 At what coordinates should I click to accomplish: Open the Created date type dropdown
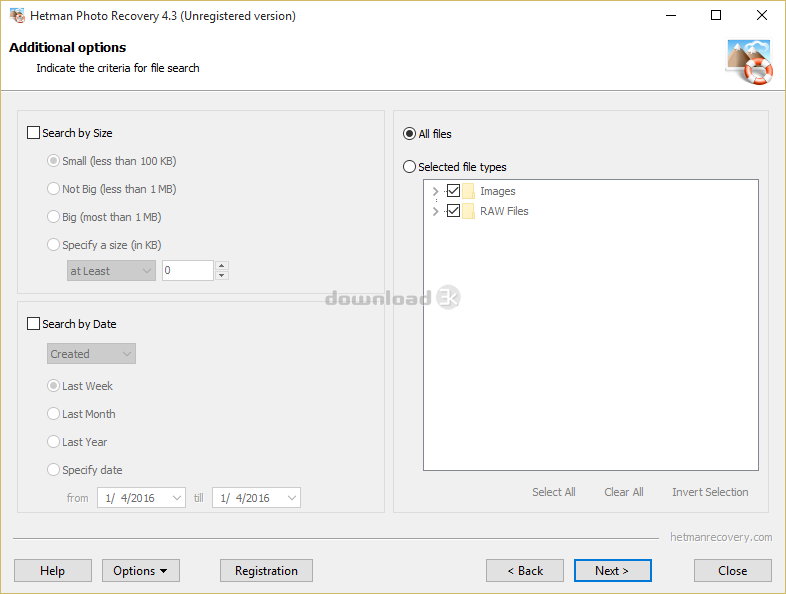coord(91,354)
